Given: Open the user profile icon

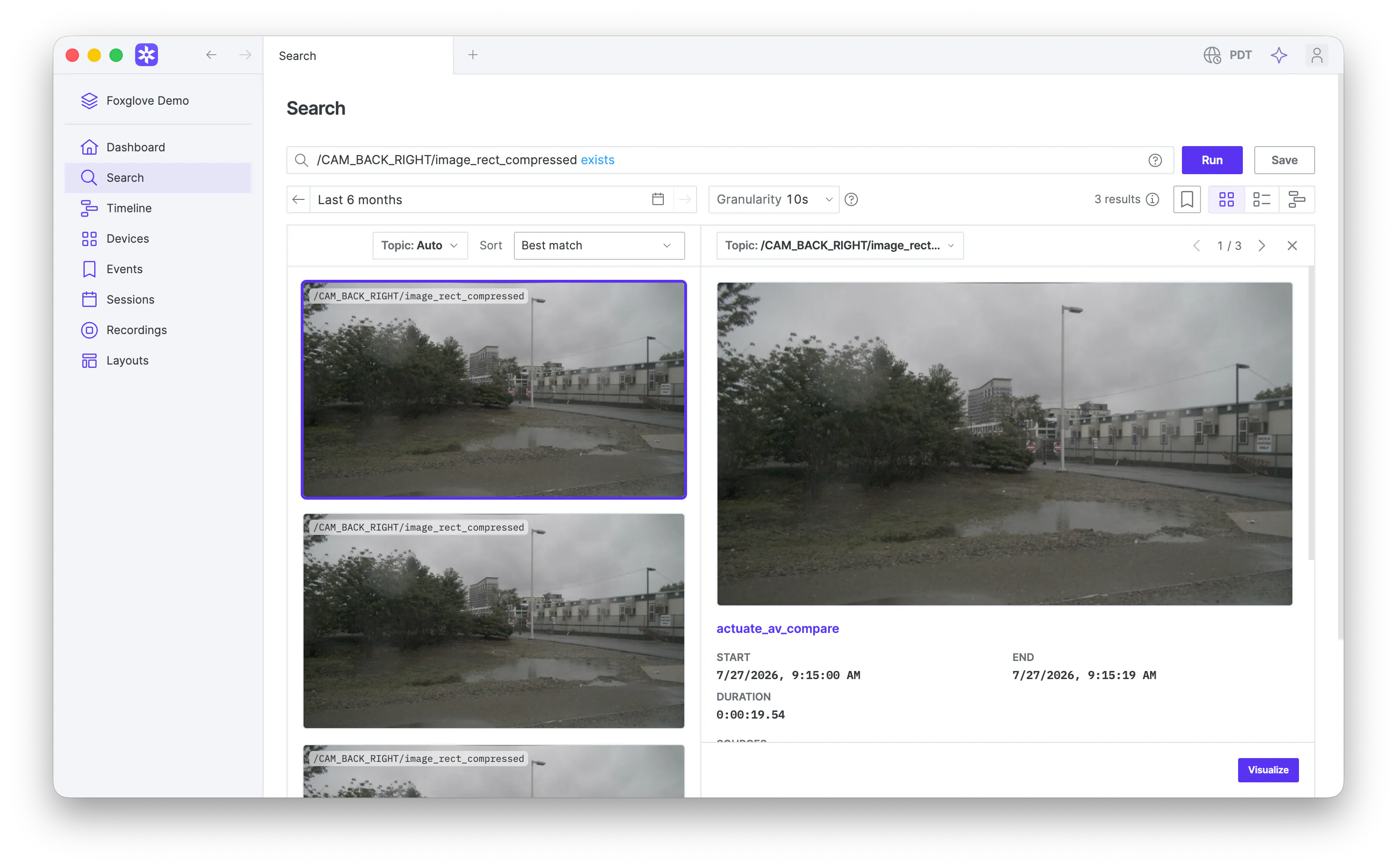Looking at the screenshot, I should pyautogui.click(x=1317, y=55).
